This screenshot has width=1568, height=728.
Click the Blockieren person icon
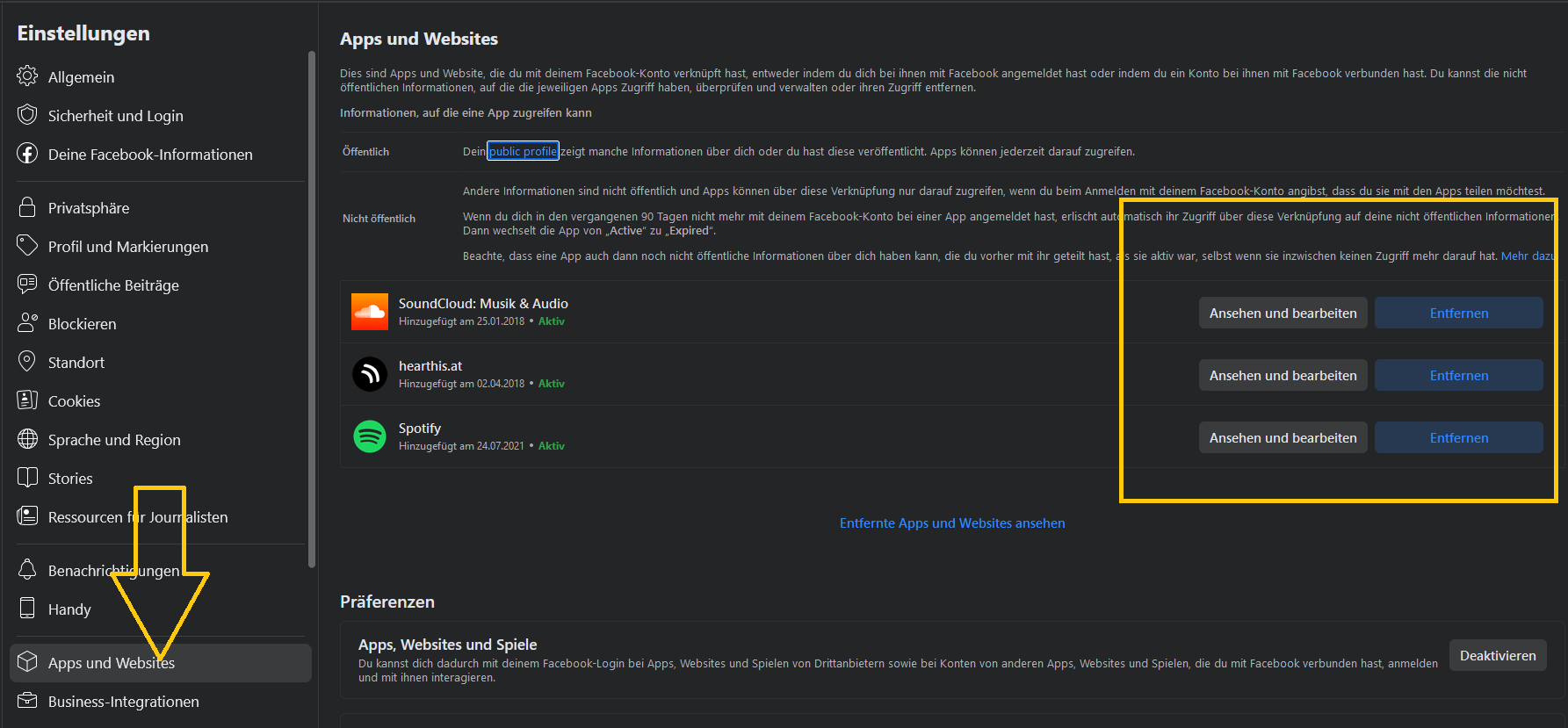pos(27,323)
